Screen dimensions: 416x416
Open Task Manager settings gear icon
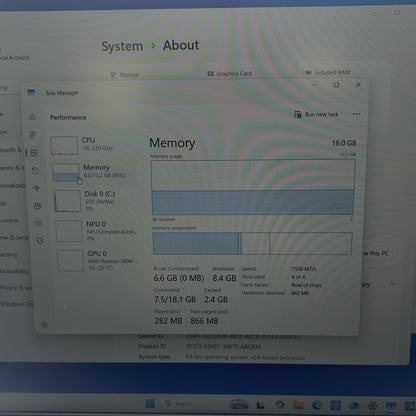coord(44,324)
